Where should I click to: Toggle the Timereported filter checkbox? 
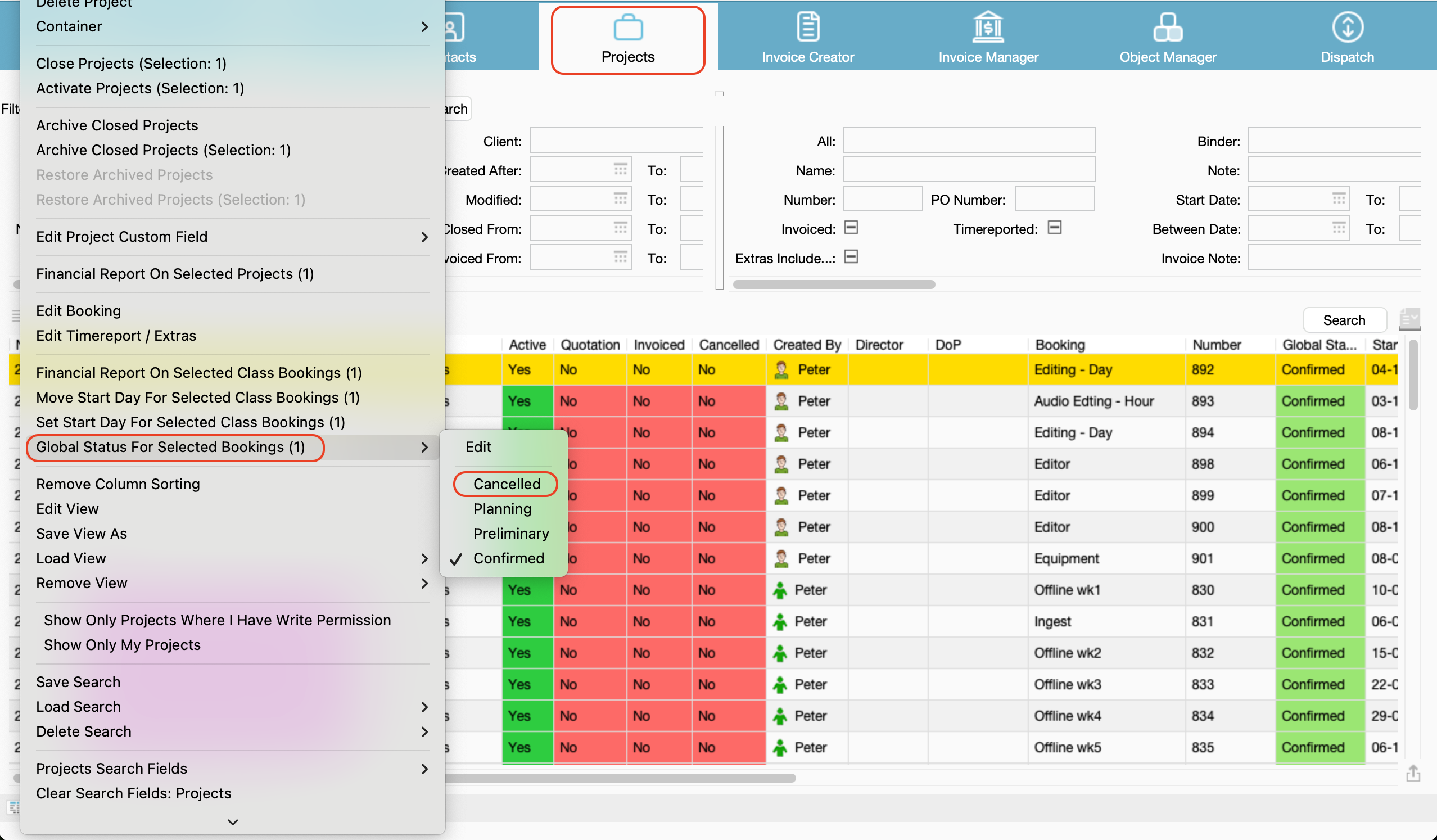[1054, 228]
